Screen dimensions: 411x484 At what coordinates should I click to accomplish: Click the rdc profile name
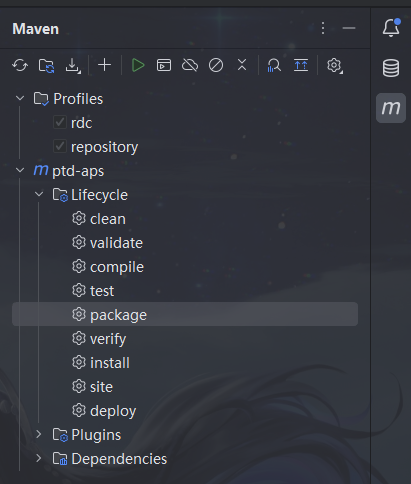pos(81,123)
